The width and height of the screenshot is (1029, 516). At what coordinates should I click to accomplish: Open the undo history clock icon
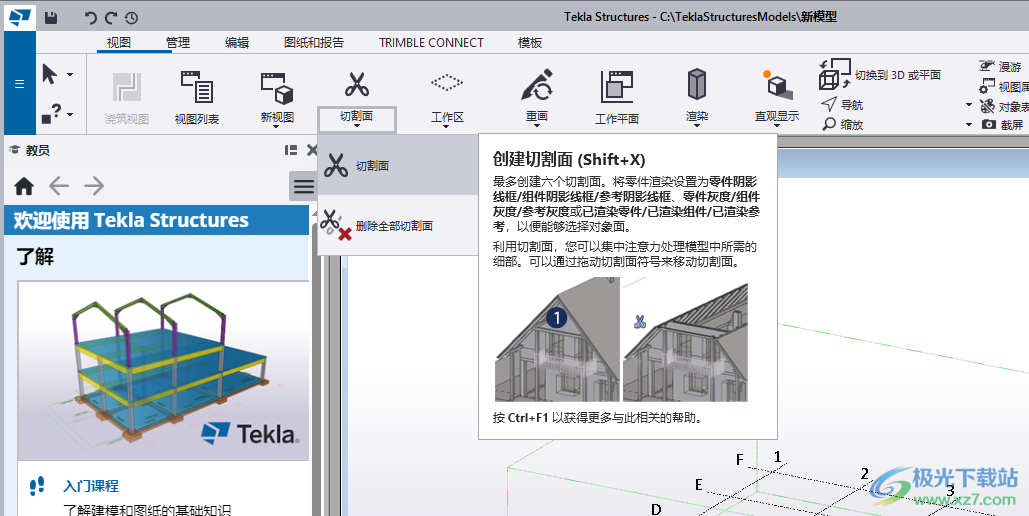131,18
